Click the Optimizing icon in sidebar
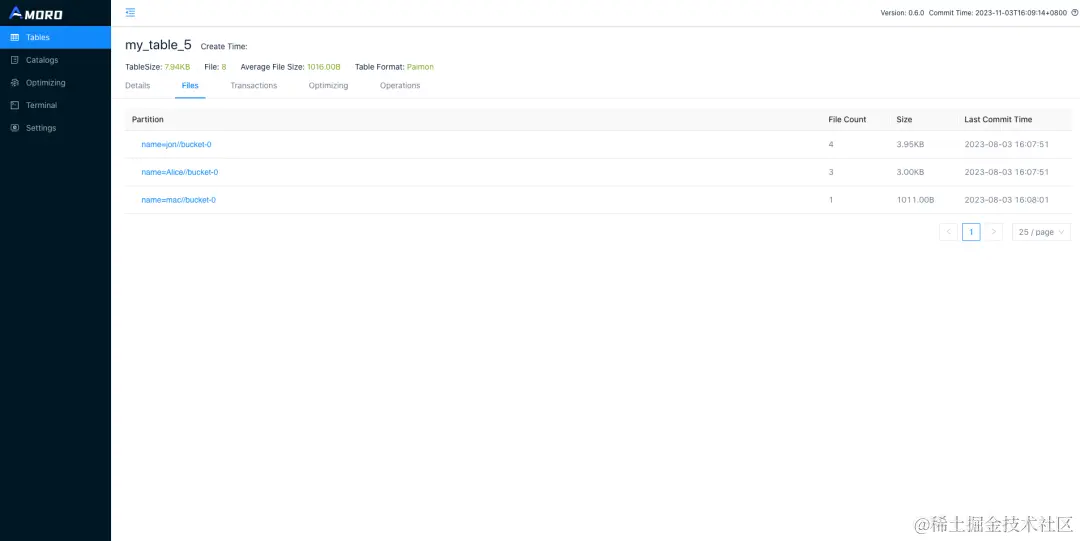This screenshot has height=541, width=1080. 14,83
